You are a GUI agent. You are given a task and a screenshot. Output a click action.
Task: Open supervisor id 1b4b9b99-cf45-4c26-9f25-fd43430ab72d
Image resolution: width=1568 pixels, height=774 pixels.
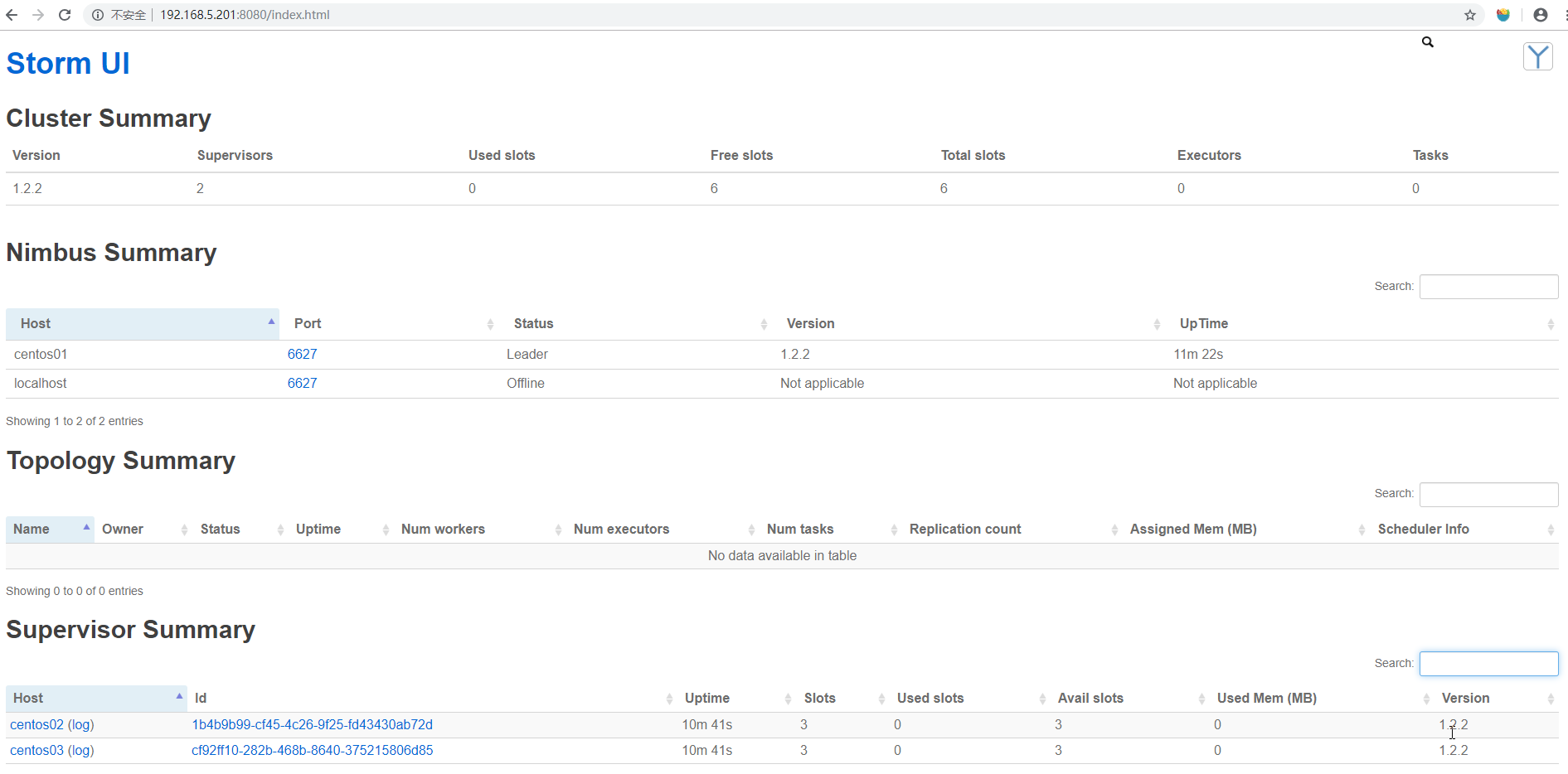pos(313,725)
